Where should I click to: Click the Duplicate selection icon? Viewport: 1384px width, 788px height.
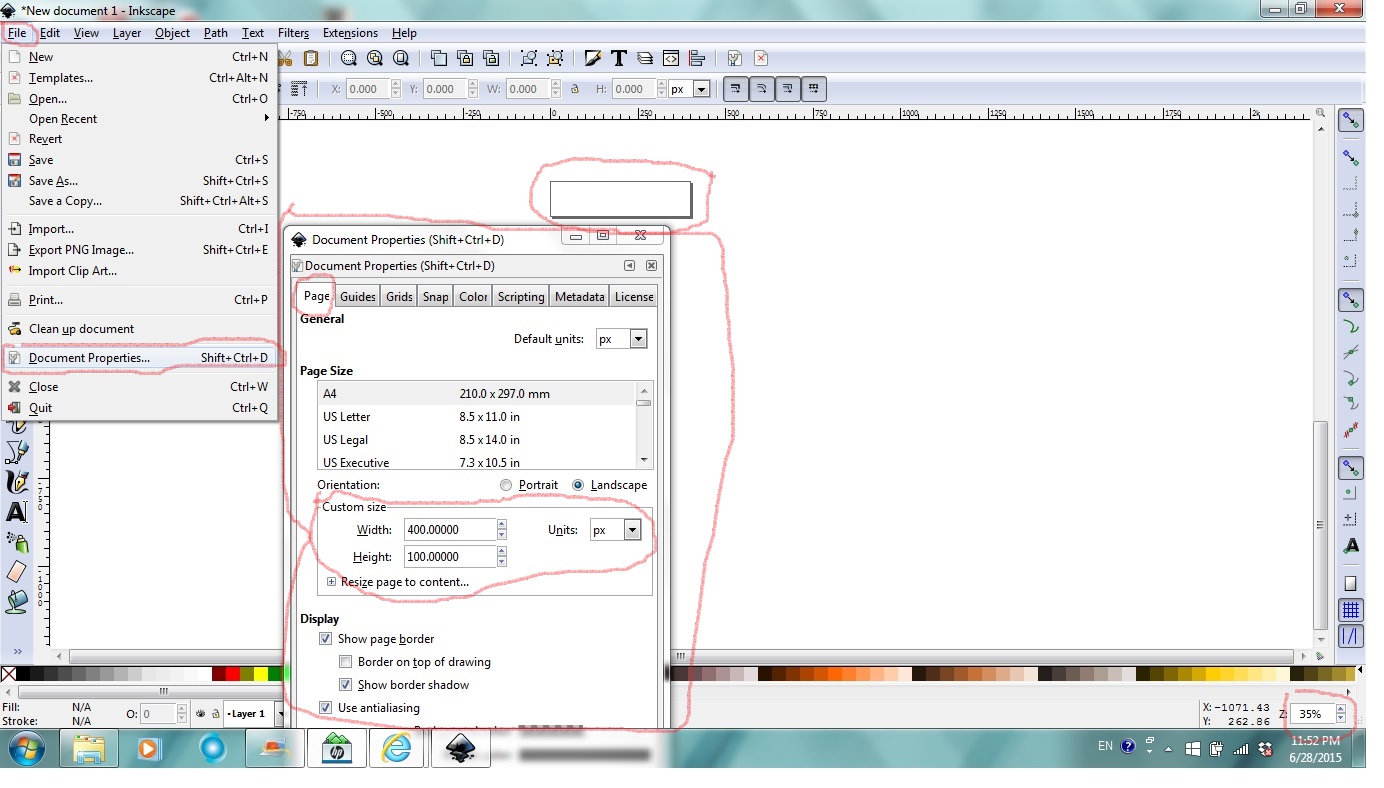[x=438, y=58]
